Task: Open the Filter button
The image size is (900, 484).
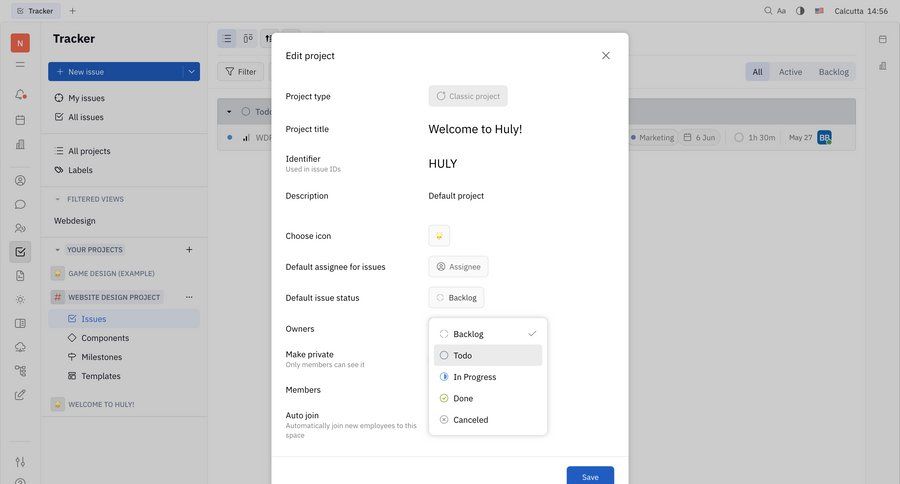Action: click(x=240, y=72)
